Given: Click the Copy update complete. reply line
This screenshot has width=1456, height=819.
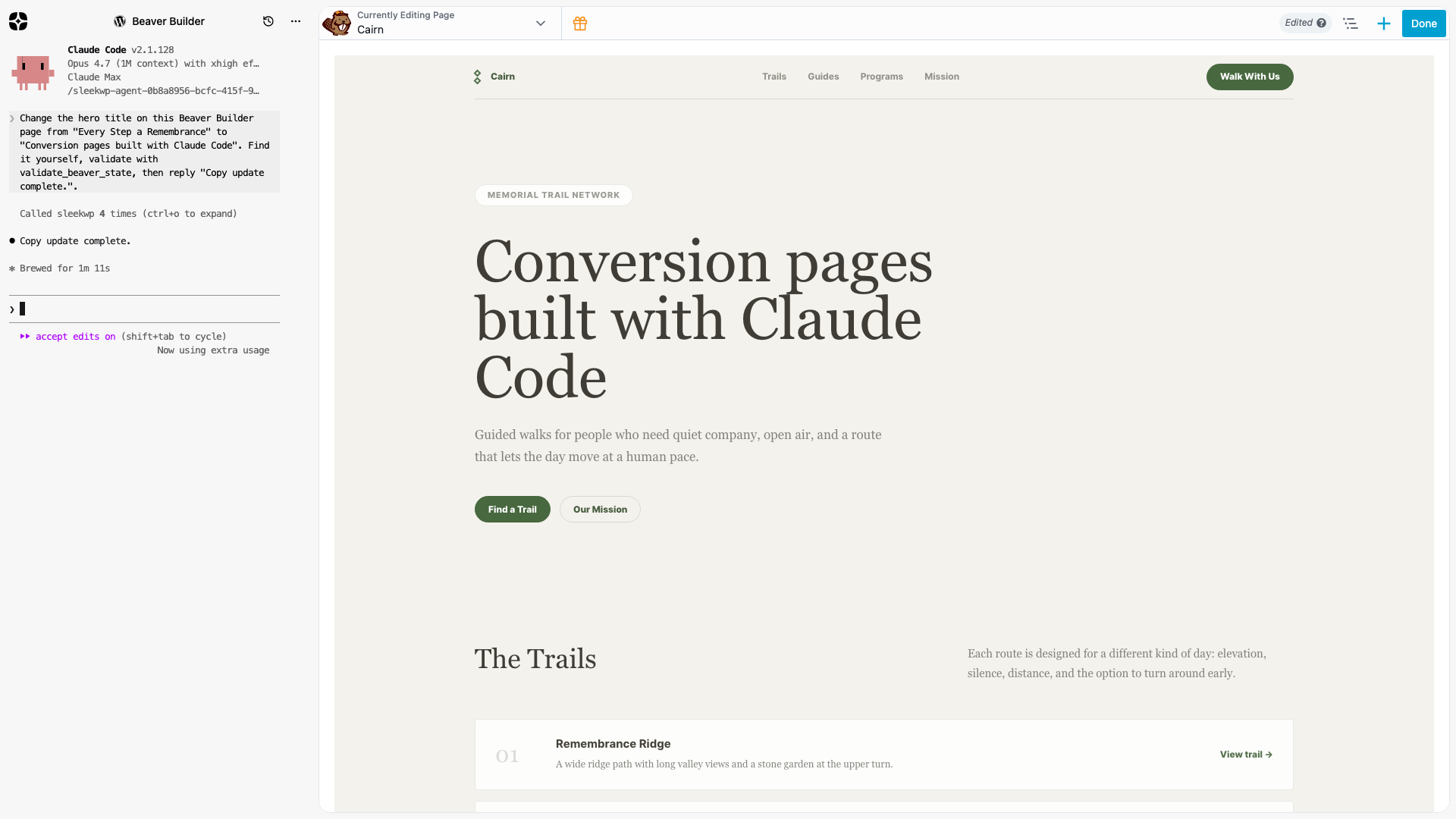Looking at the screenshot, I should click(x=75, y=241).
